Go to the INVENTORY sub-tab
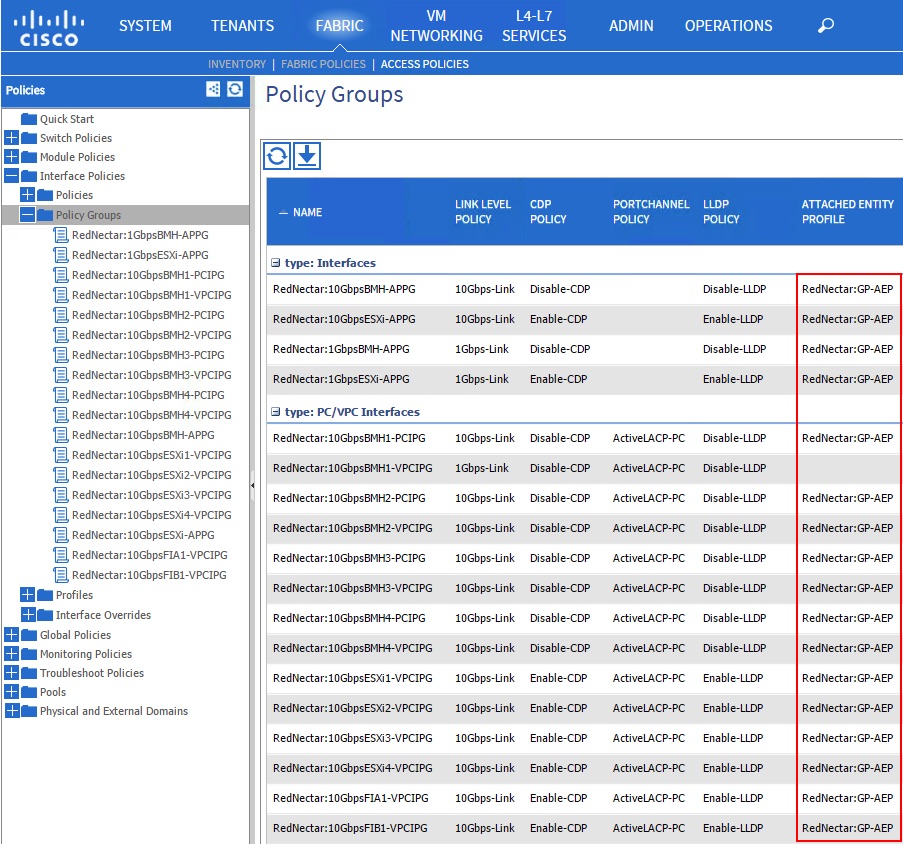Image resolution: width=903 pixels, height=844 pixels. tap(237, 64)
